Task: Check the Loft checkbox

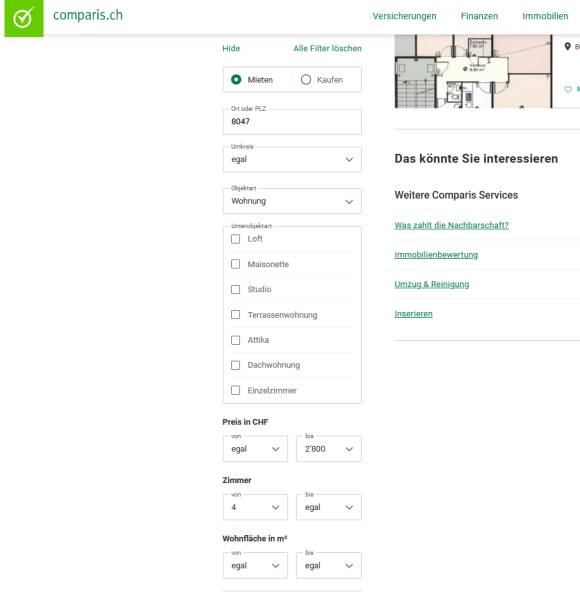Action: (x=235, y=239)
